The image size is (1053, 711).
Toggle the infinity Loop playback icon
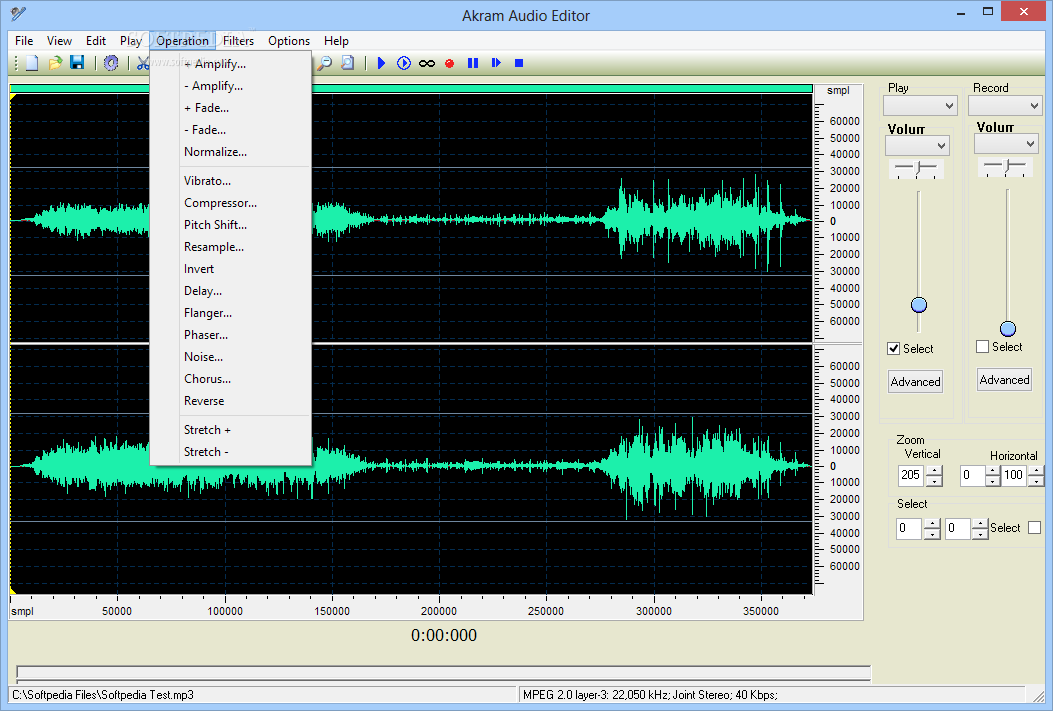coord(426,63)
